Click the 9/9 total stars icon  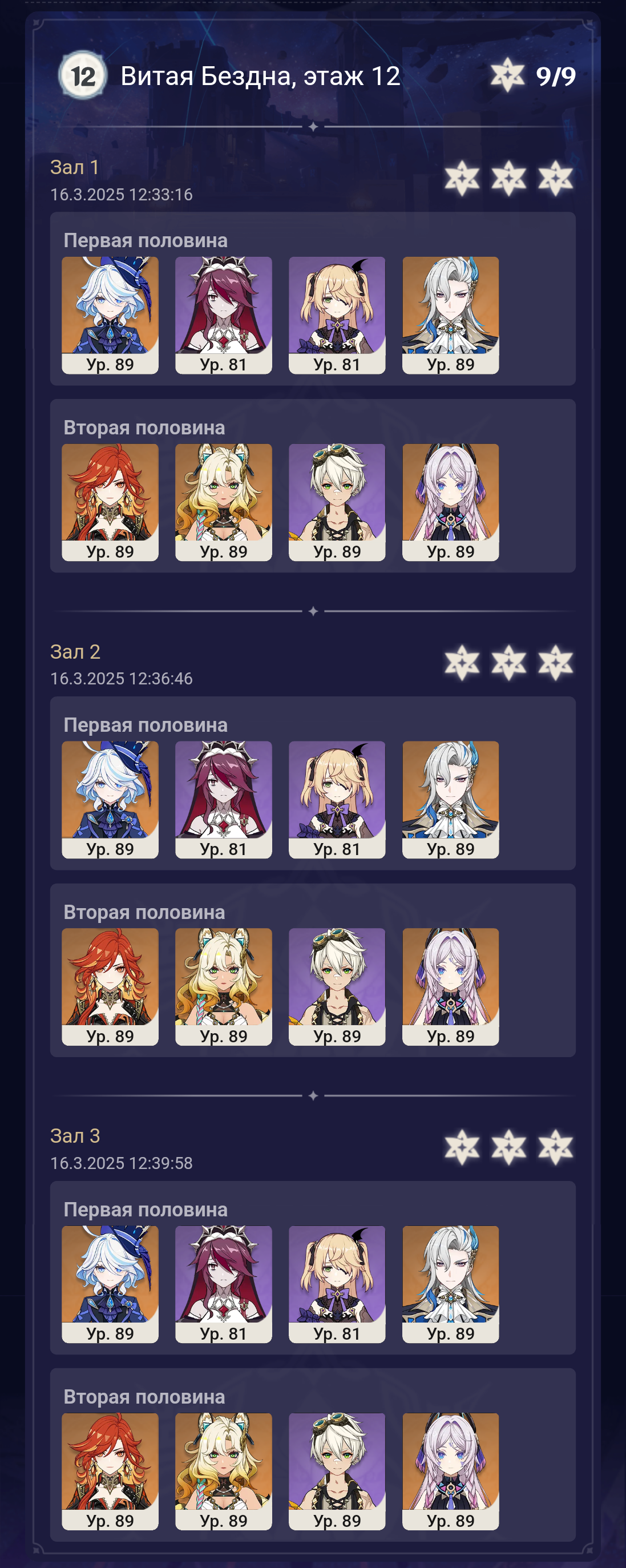coord(507,75)
